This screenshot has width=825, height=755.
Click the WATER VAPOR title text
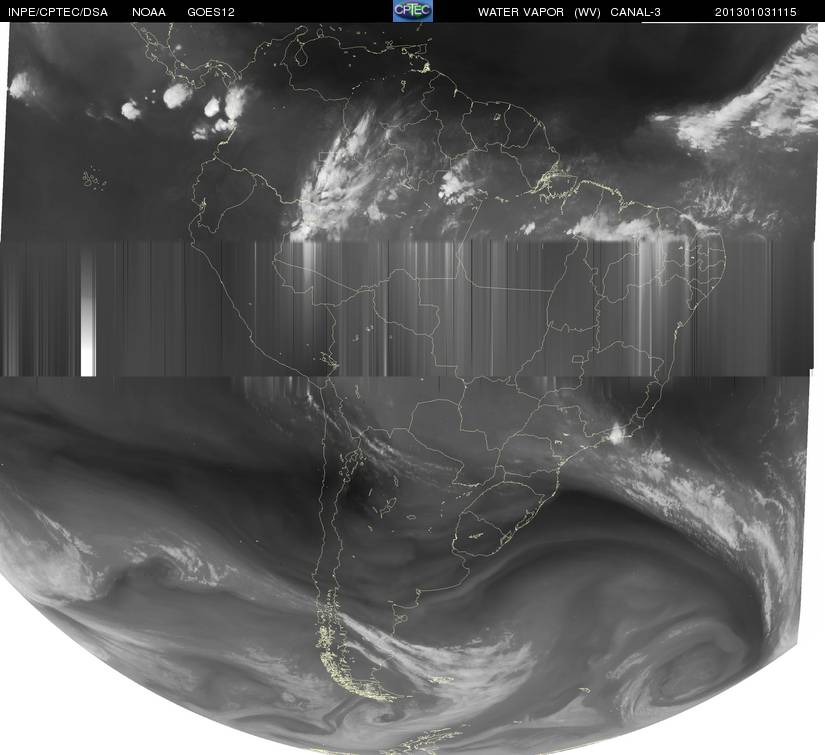tap(521, 12)
